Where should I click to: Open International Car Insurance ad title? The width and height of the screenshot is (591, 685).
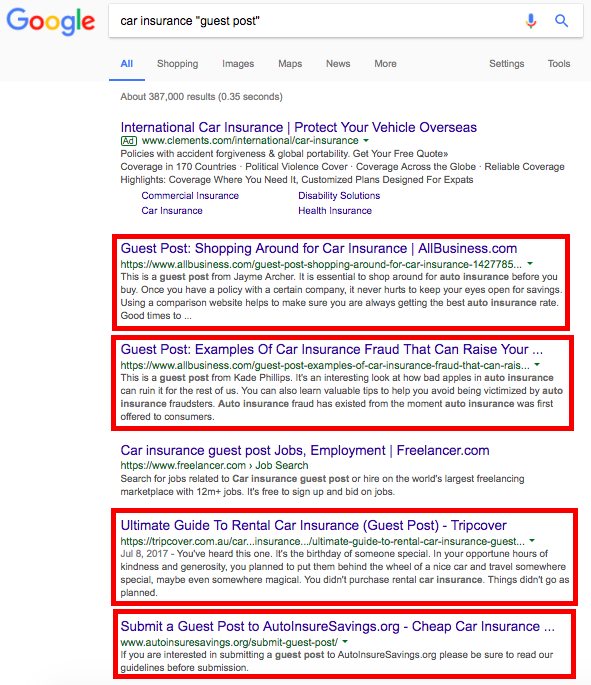click(x=299, y=127)
